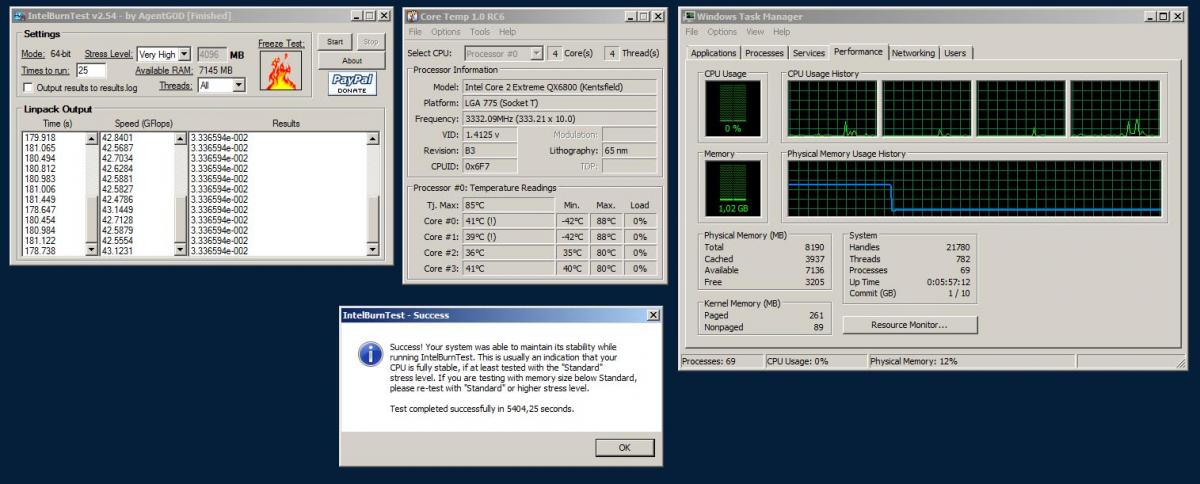Click the first CPU Usage History graph
The width and height of the screenshot is (1200, 484).
point(832,108)
